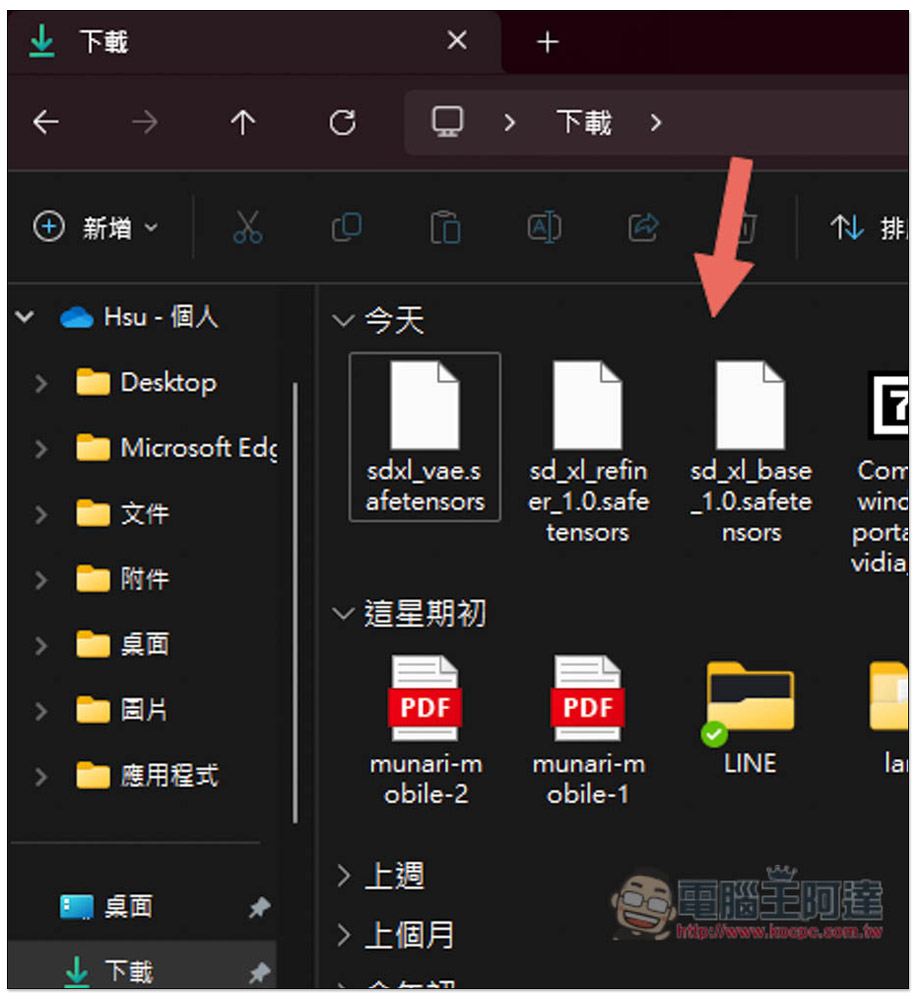The width and height of the screenshot is (916, 1000).
Task: Click the Rename icon in toolbar
Action: [x=544, y=227]
